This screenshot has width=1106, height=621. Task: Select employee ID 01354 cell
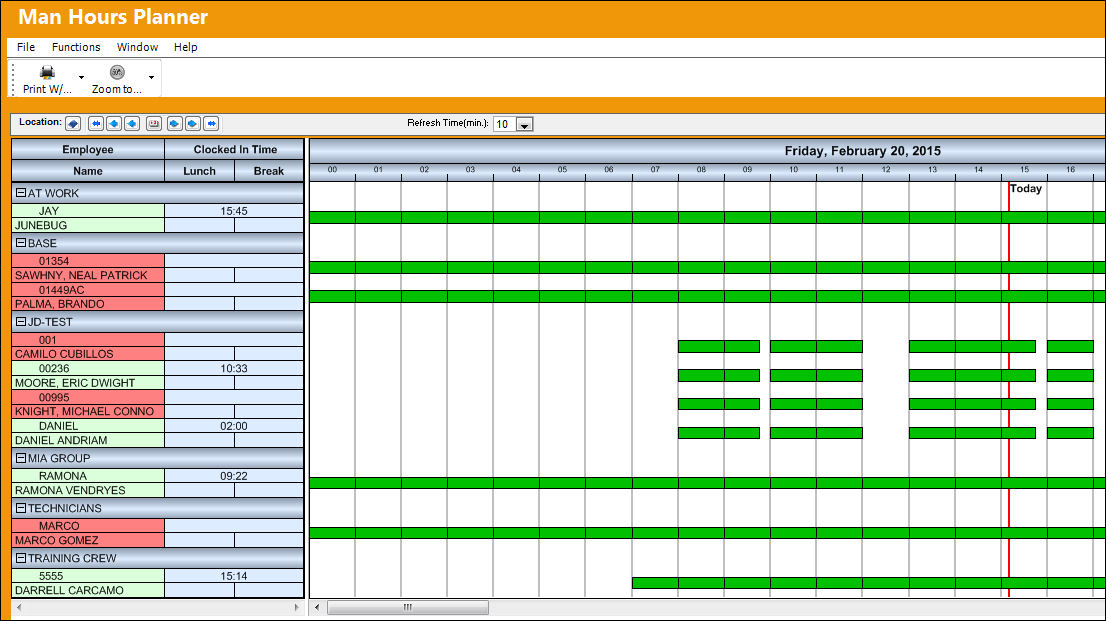(88, 261)
